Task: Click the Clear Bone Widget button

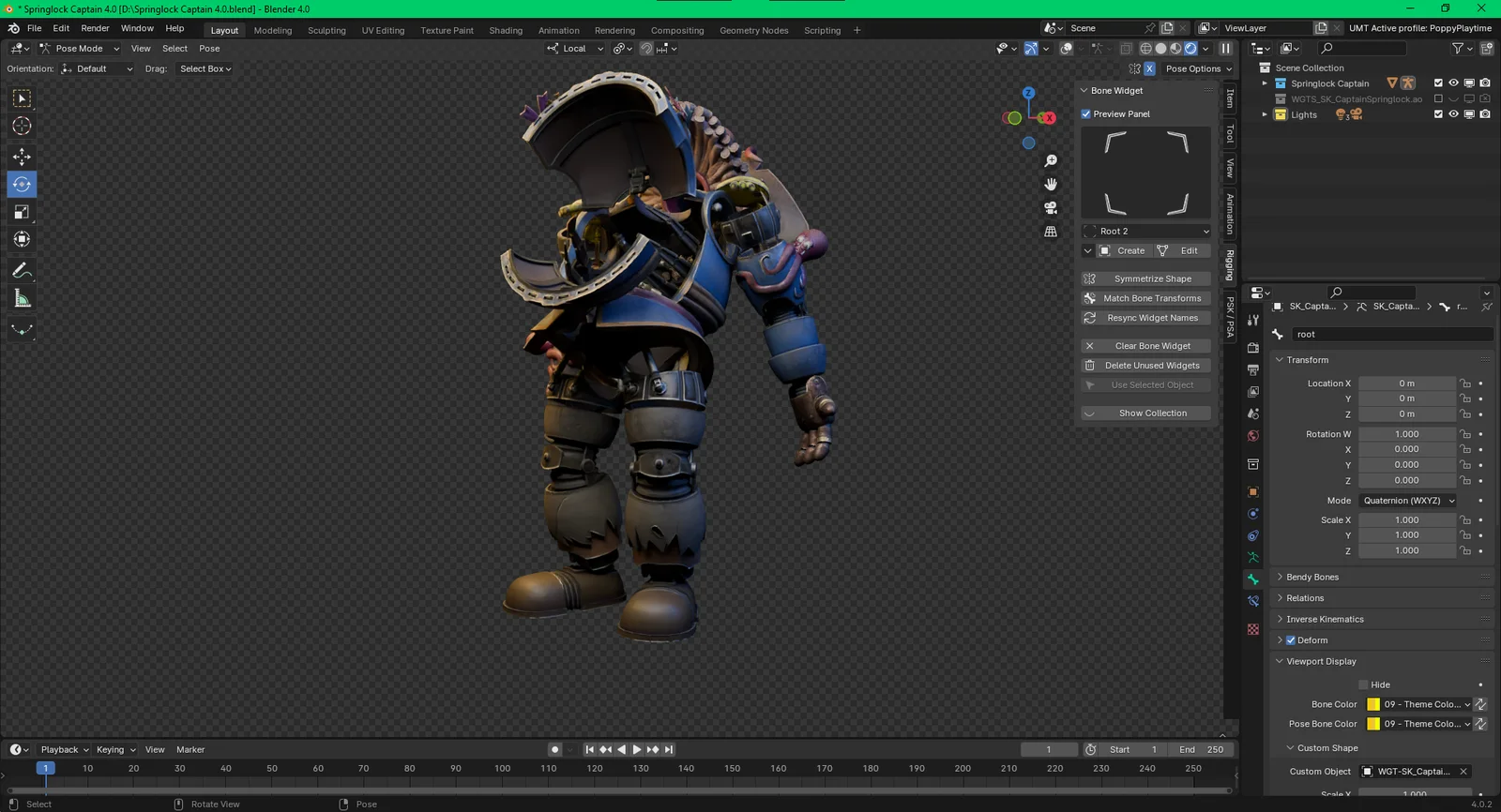Action: pyautogui.click(x=1152, y=346)
